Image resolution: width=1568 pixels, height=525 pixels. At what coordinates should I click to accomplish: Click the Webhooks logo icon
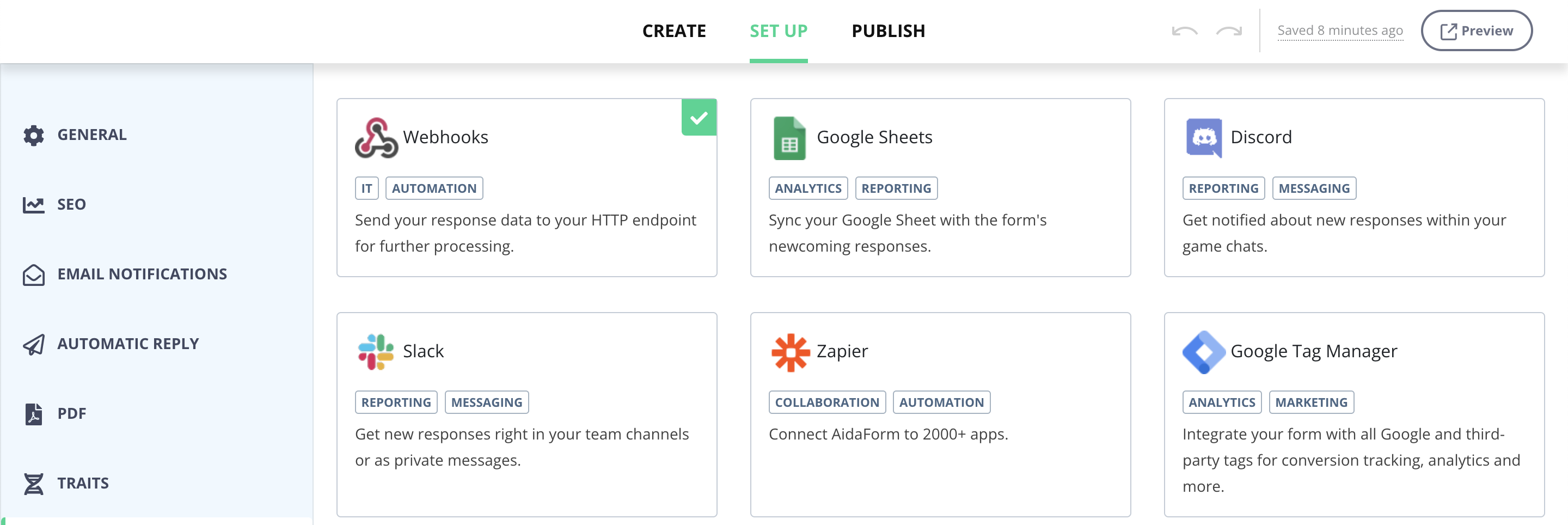point(376,138)
